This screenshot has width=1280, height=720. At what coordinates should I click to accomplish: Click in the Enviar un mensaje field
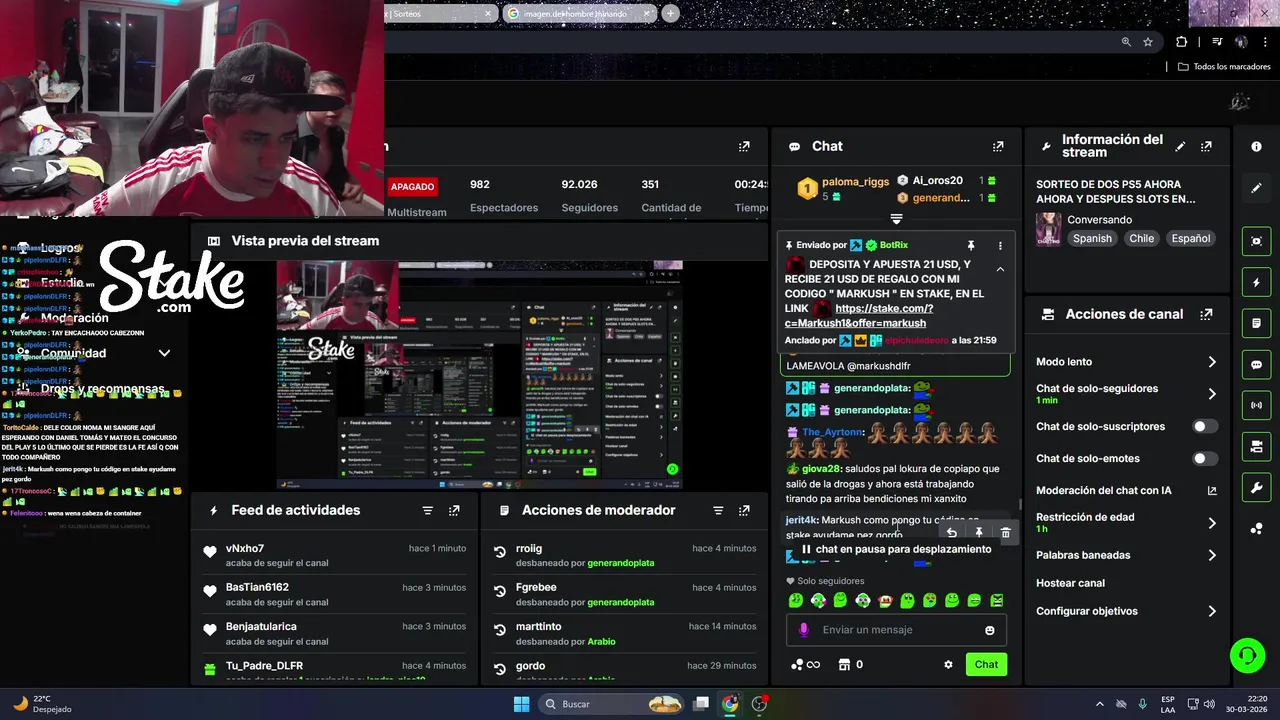pos(896,630)
